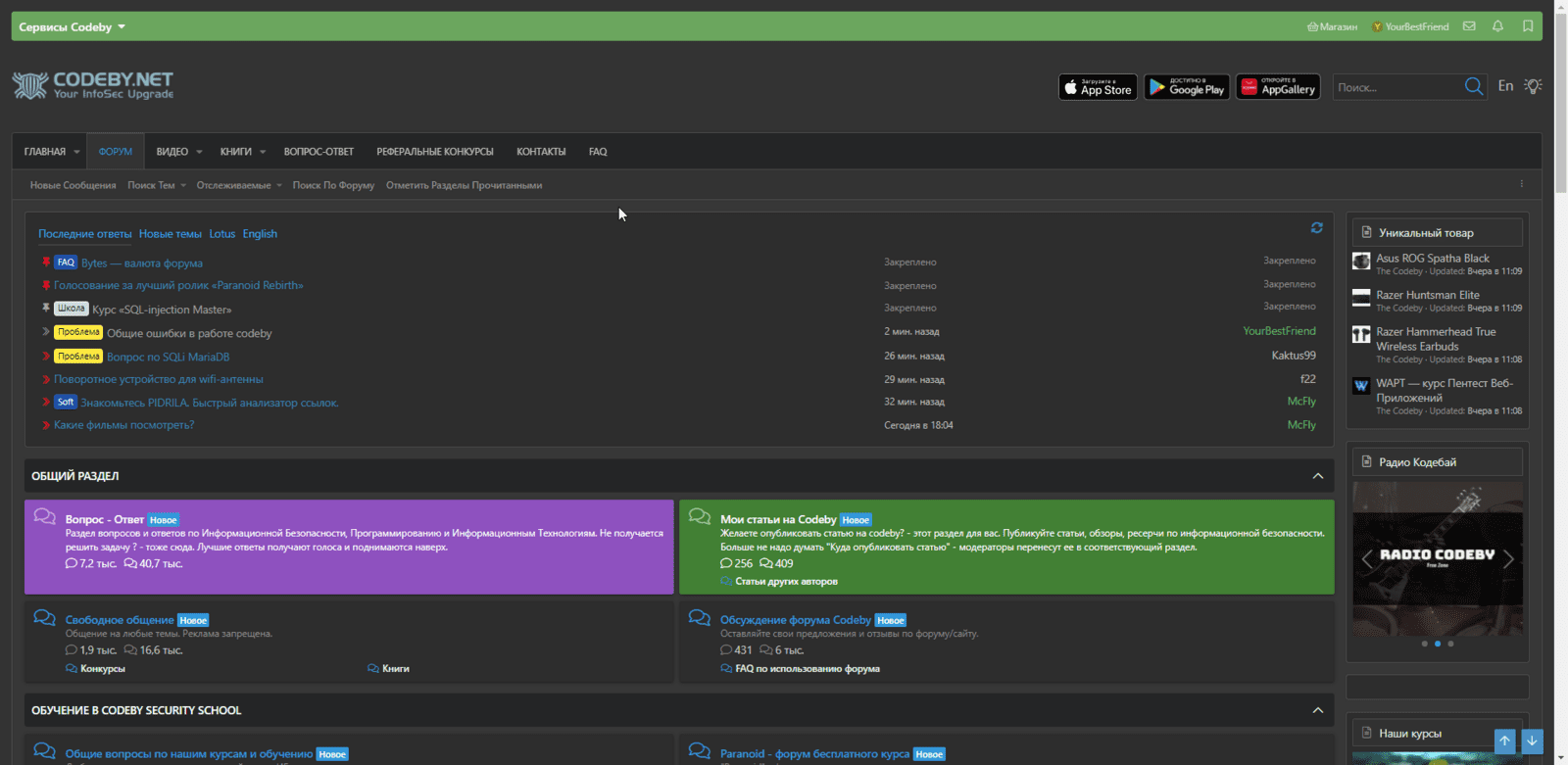This screenshot has width=1568, height=765.
Task: Open YourBestFriend profile in top bar
Action: coord(1410,26)
